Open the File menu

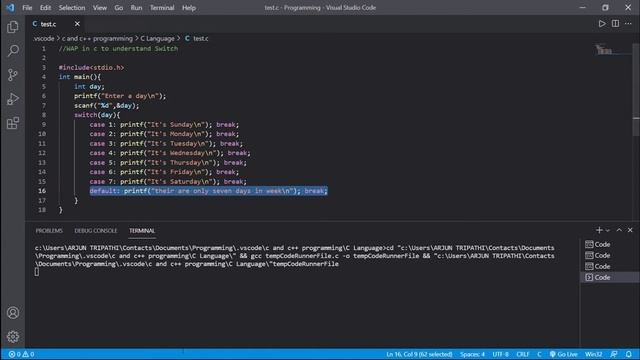(27, 7)
